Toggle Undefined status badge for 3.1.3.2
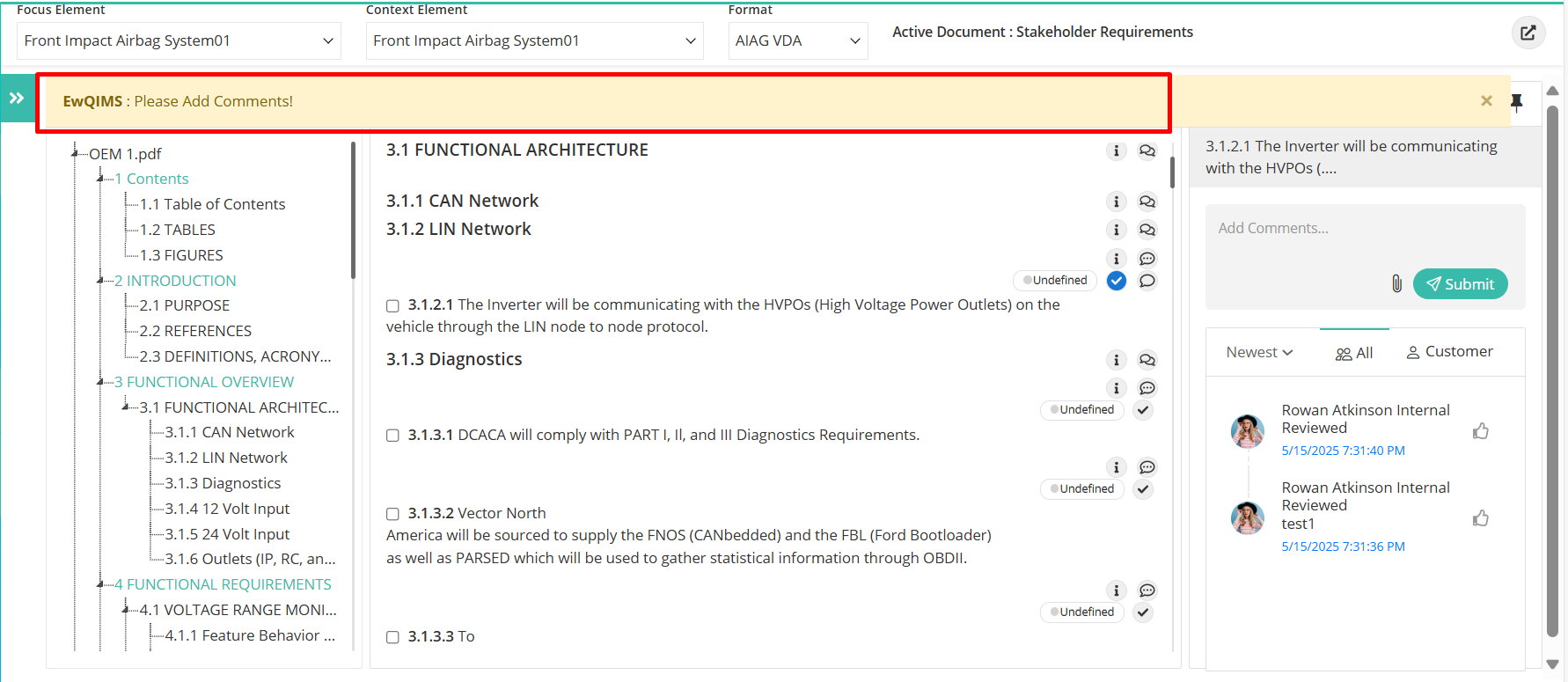 1082,489
